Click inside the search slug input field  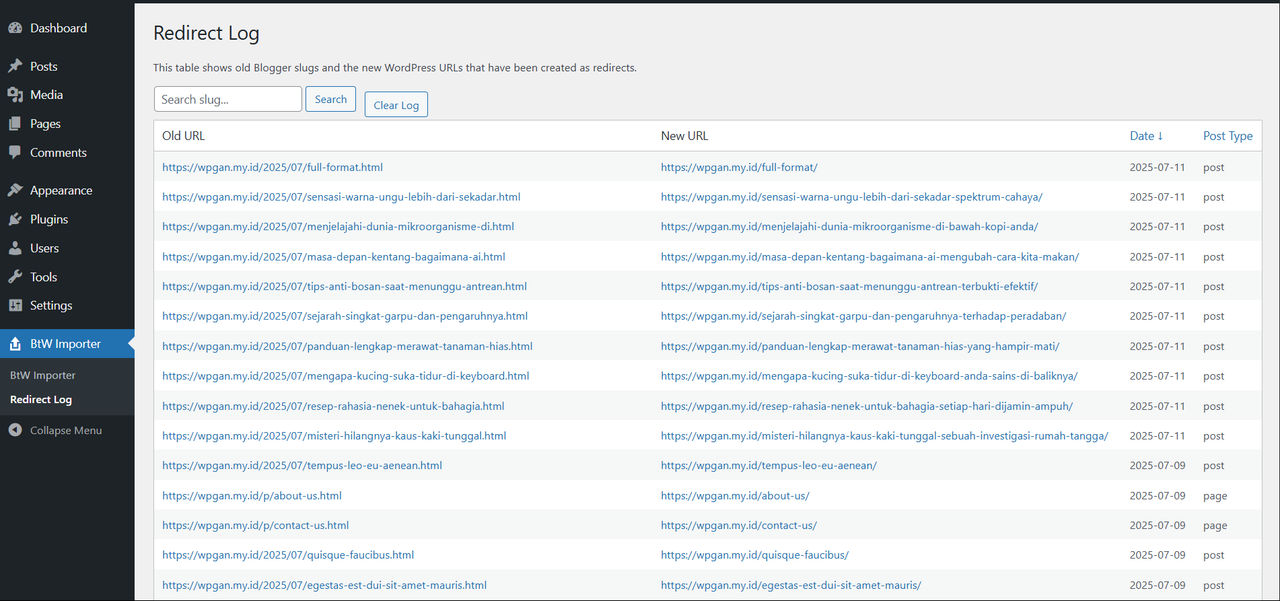(227, 98)
